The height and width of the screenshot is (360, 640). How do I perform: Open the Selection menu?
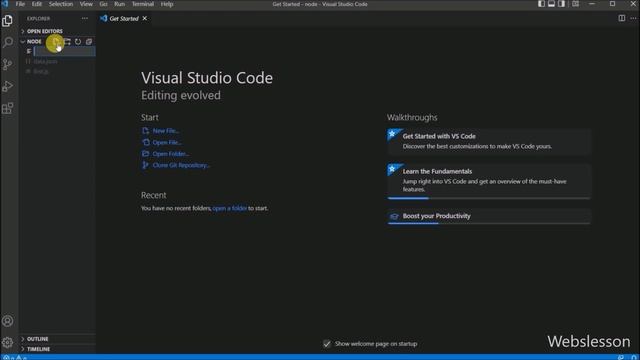[61, 4]
